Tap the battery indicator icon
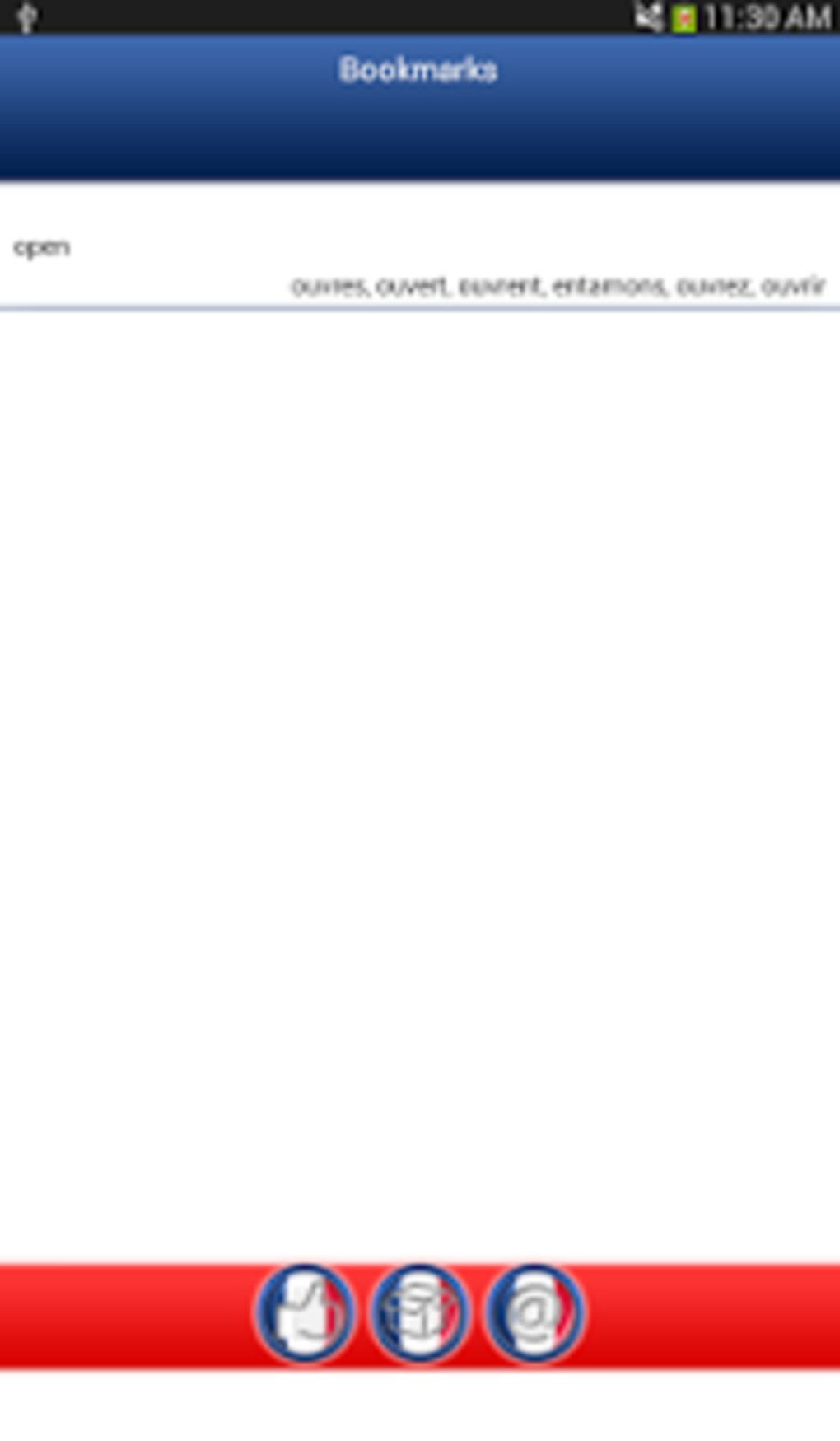The width and height of the screenshot is (840, 1441). (x=684, y=18)
